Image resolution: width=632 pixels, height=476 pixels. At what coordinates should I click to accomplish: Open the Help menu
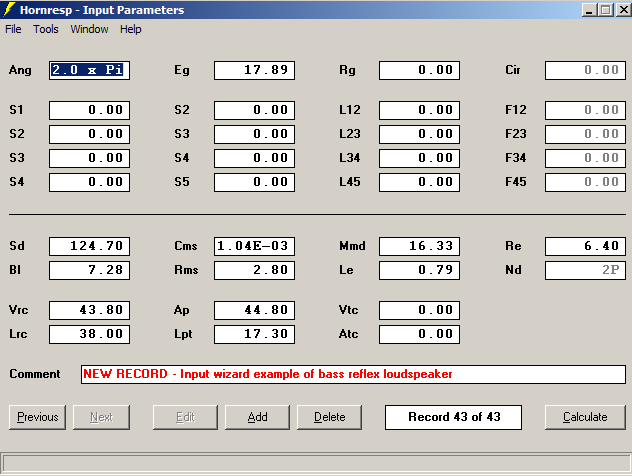coord(131,29)
